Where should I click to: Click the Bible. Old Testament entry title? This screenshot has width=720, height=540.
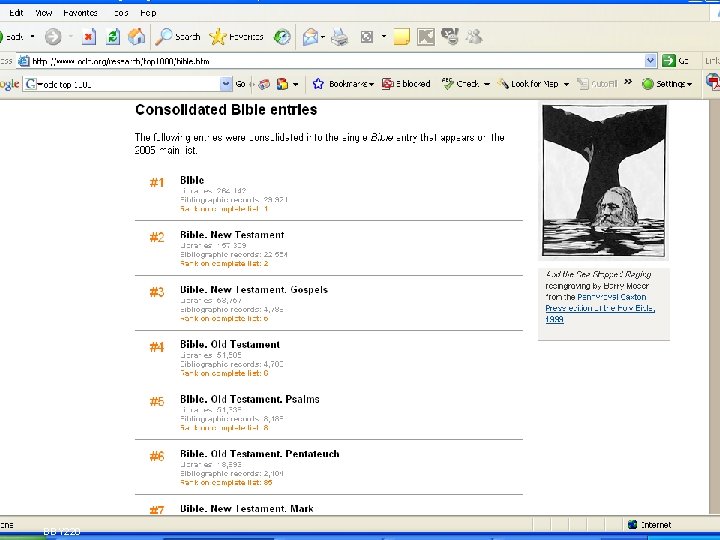(230, 344)
